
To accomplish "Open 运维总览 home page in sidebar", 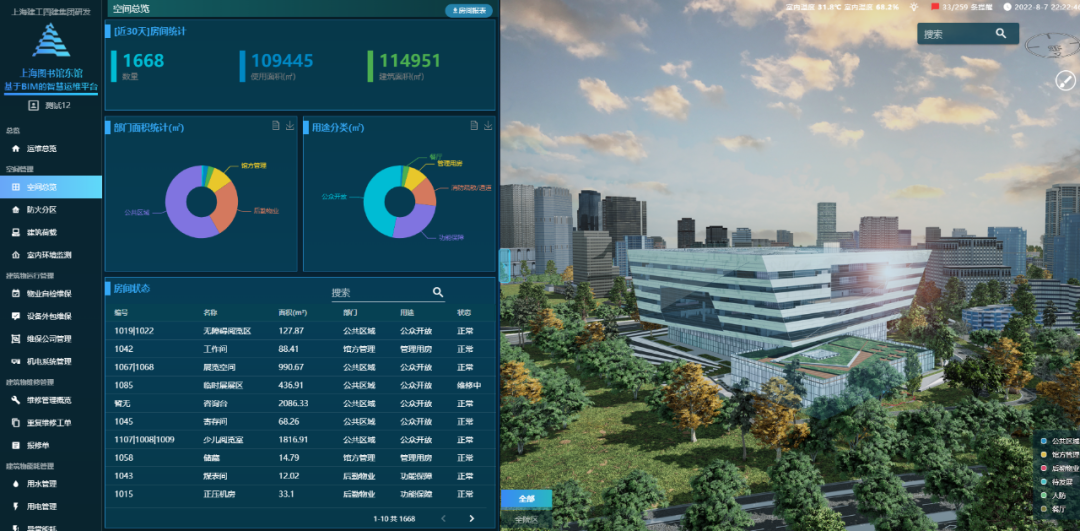I will pos(41,148).
